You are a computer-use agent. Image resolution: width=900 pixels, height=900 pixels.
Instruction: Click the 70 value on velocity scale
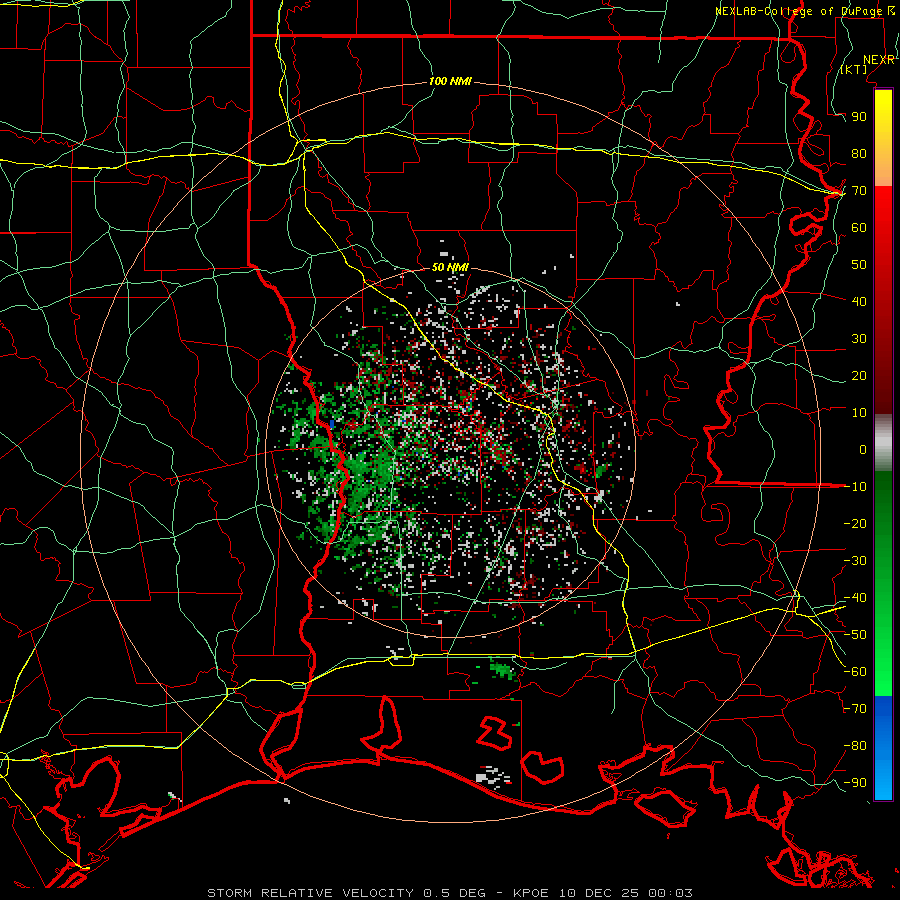859,191
